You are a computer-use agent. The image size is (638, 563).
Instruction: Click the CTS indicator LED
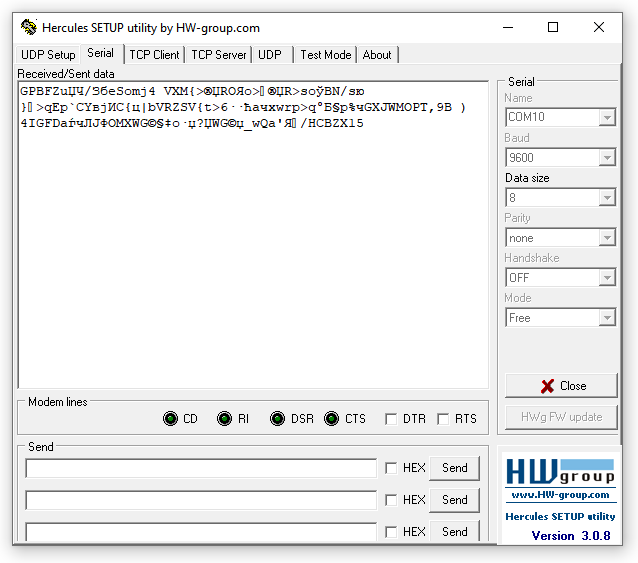click(332, 419)
